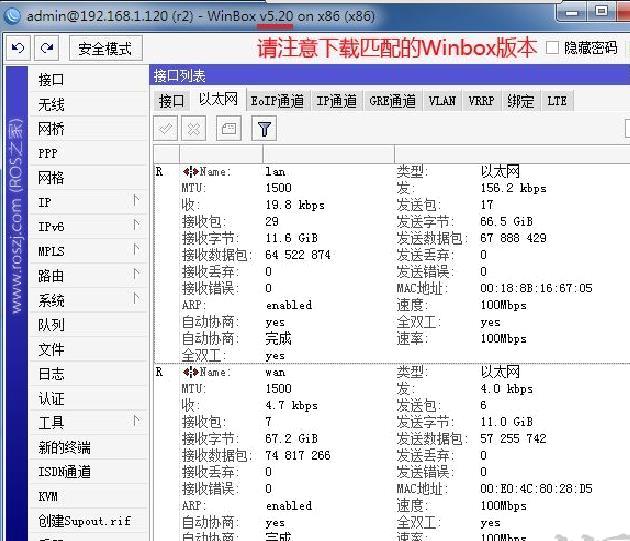Image resolution: width=630 pixels, height=541 pixels.
Task: Click the redo arrow button
Action: pyautogui.click(x=47, y=48)
